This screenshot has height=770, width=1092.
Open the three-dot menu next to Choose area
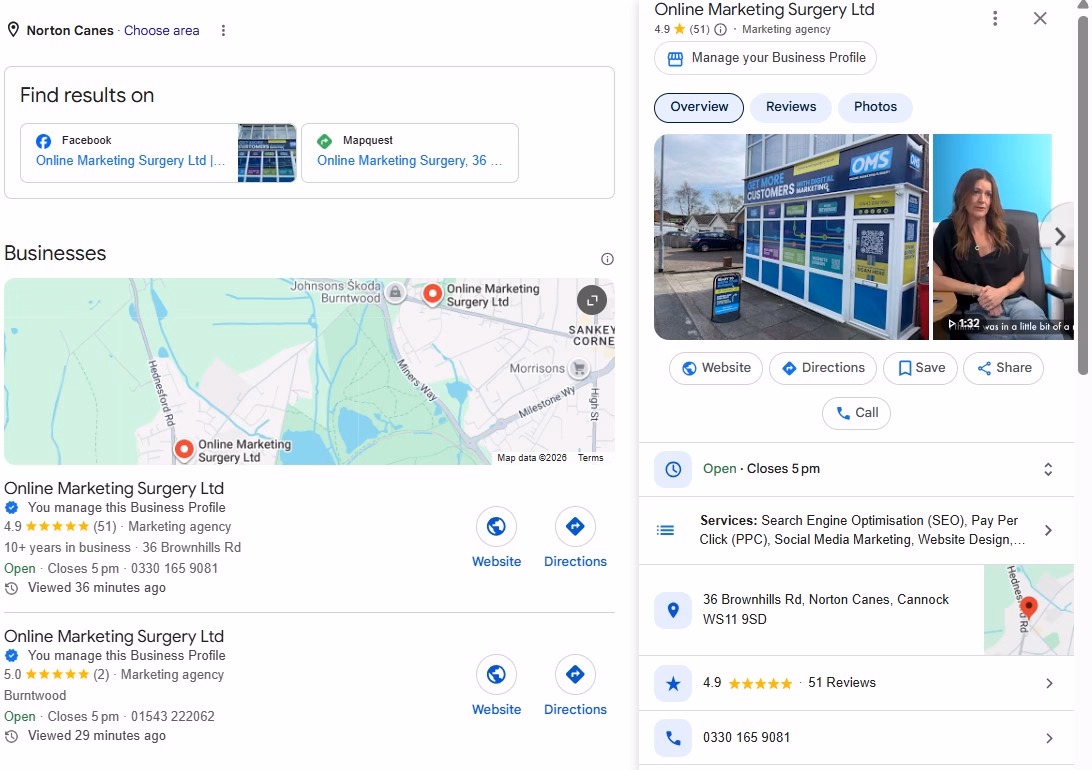tap(223, 31)
